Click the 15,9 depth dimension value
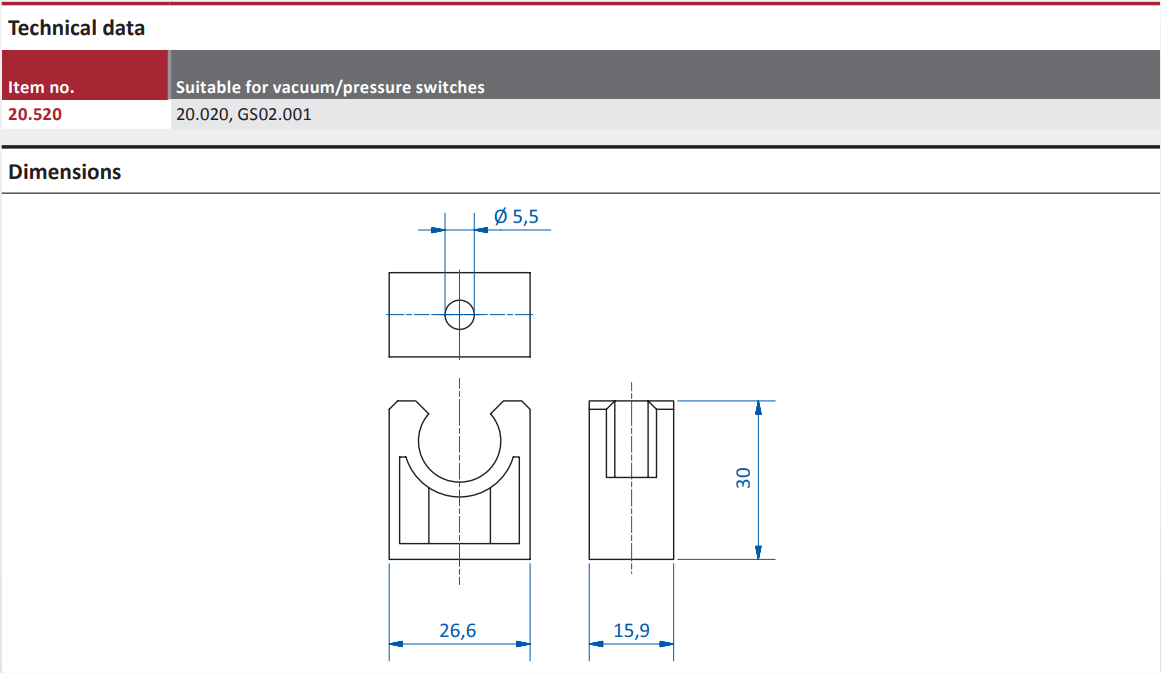The width and height of the screenshot is (1161, 673). [x=632, y=630]
